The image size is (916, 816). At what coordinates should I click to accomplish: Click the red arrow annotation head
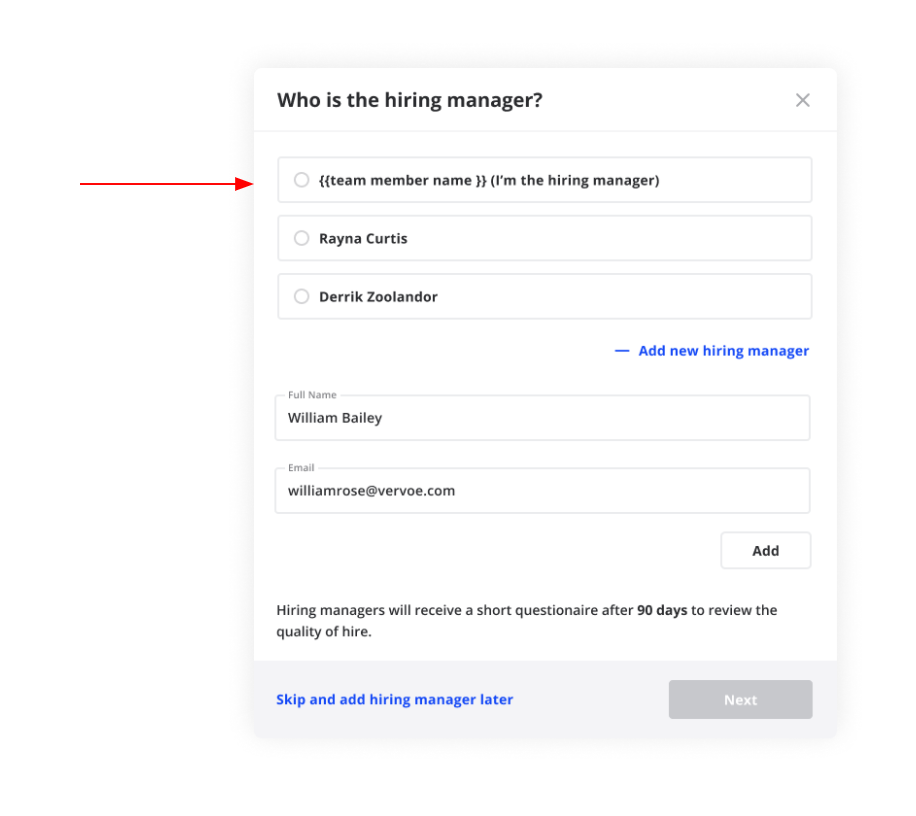pyautogui.click(x=244, y=184)
